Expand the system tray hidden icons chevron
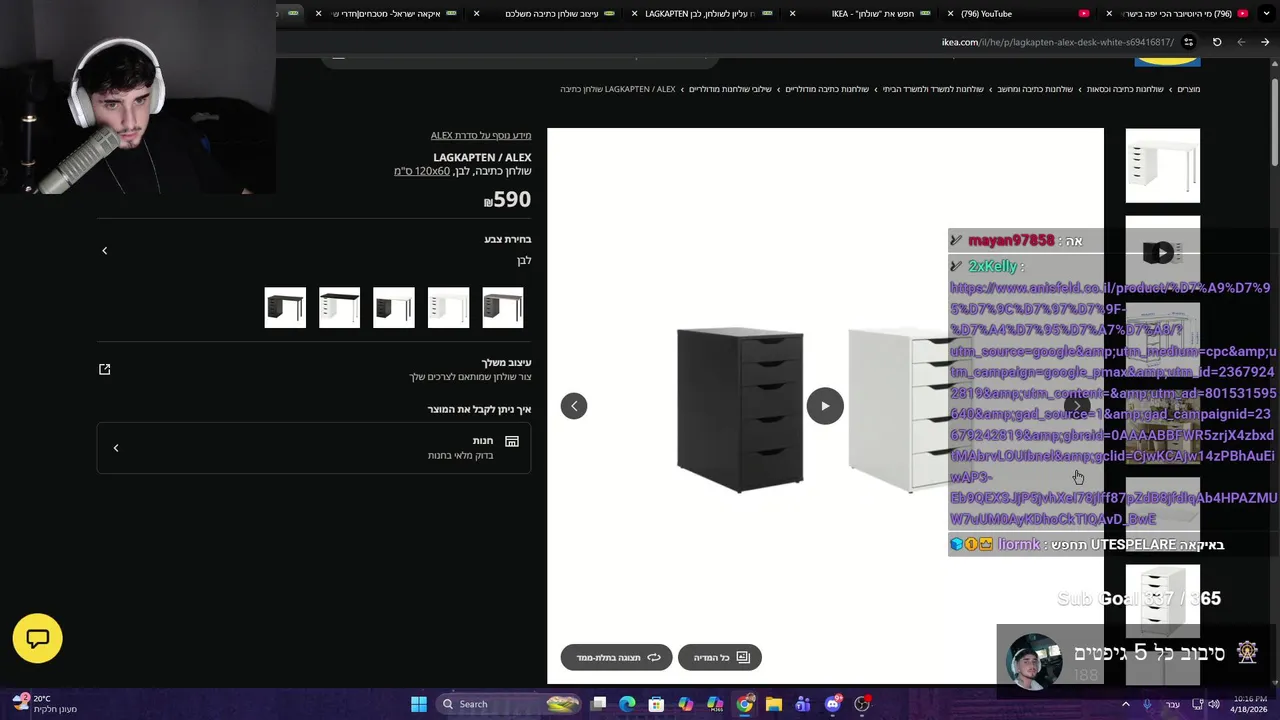This screenshot has width=1280, height=720. (x=1126, y=704)
